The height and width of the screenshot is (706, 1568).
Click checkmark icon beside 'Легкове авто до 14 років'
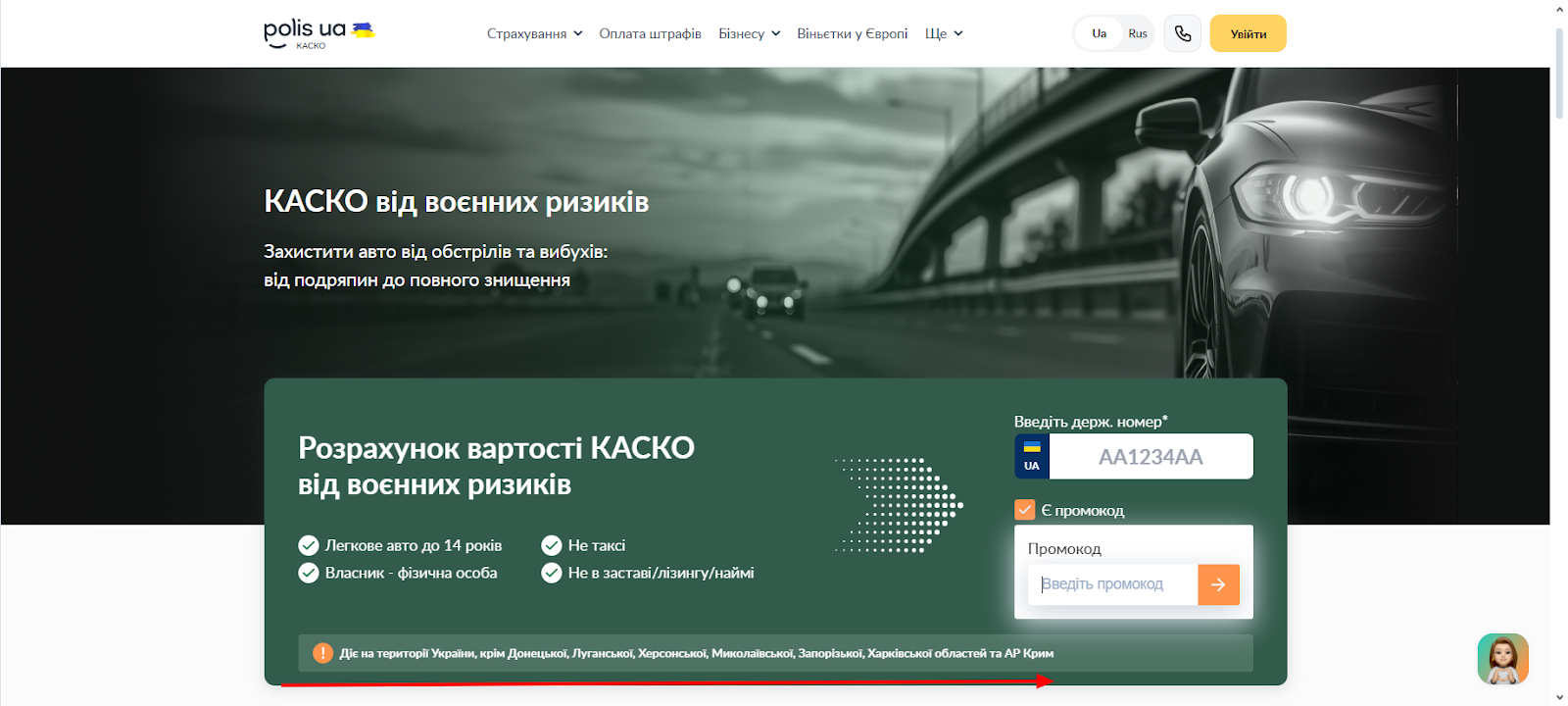309,545
